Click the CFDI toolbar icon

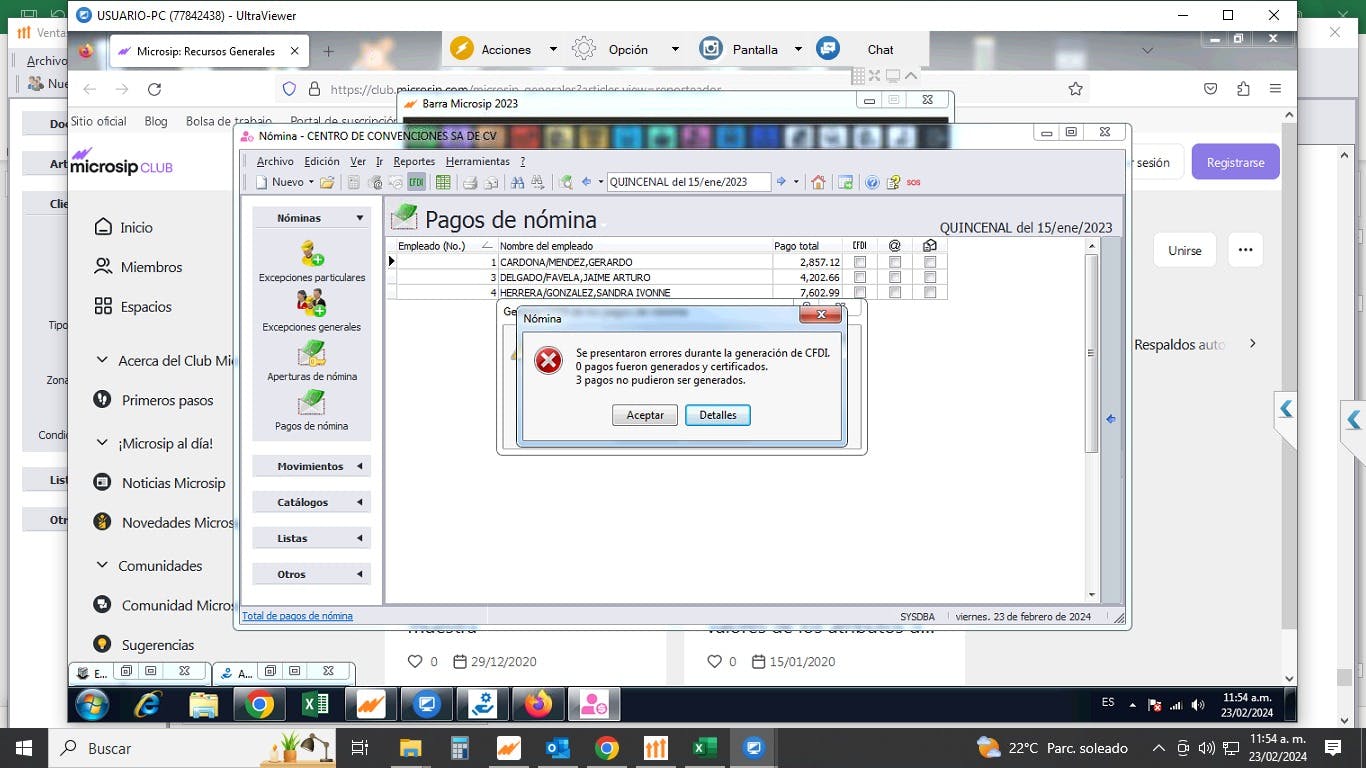point(416,182)
